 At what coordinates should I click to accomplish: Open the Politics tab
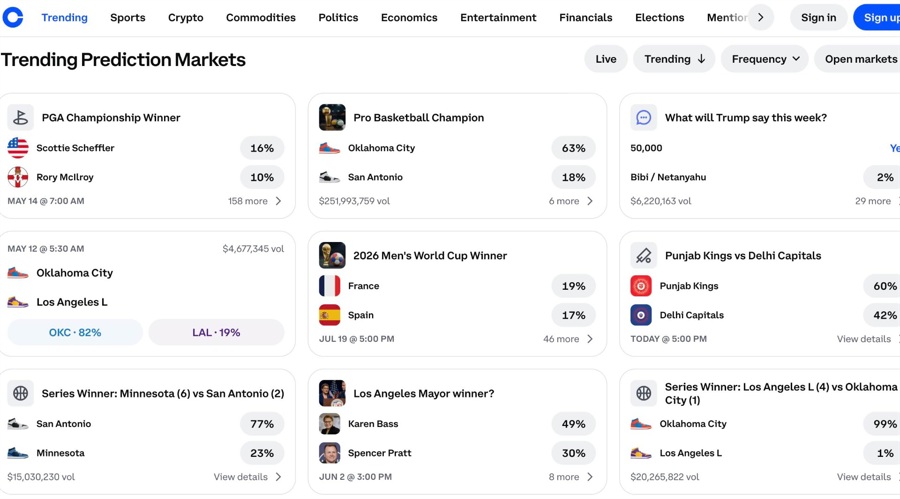pyautogui.click(x=338, y=17)
